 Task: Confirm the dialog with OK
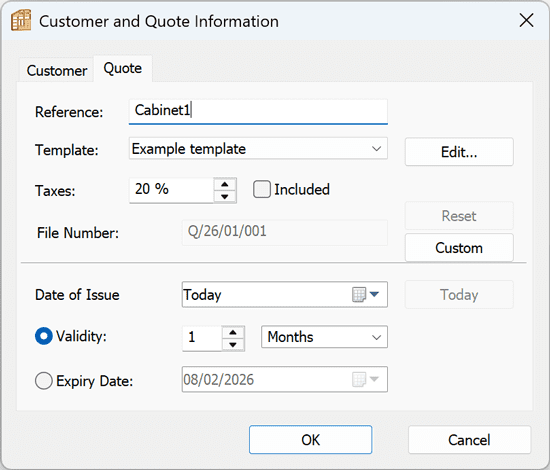click(310, 439)
